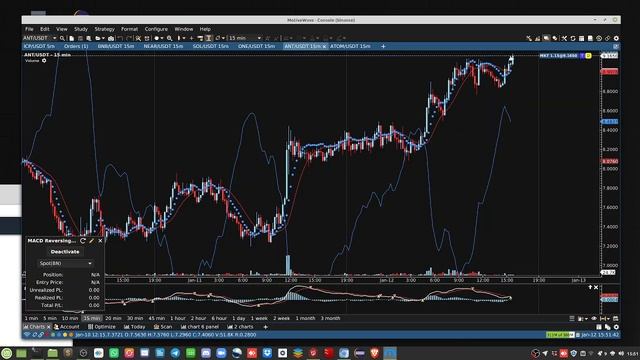Screen dimensions: 640x360
Task: Open the Study menu
Action: (x=81, y=29)
